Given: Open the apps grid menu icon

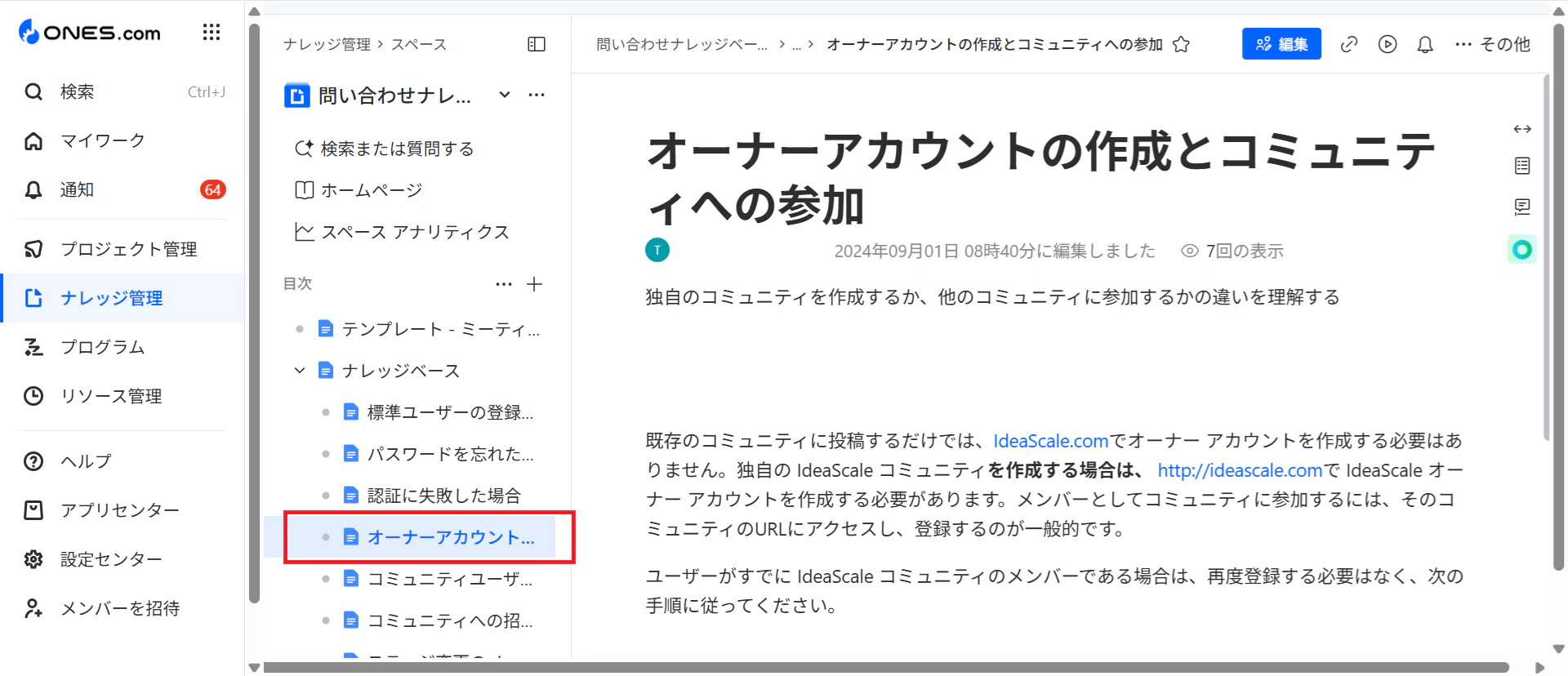Looking at the screenshot, I should tap(212, 33).
